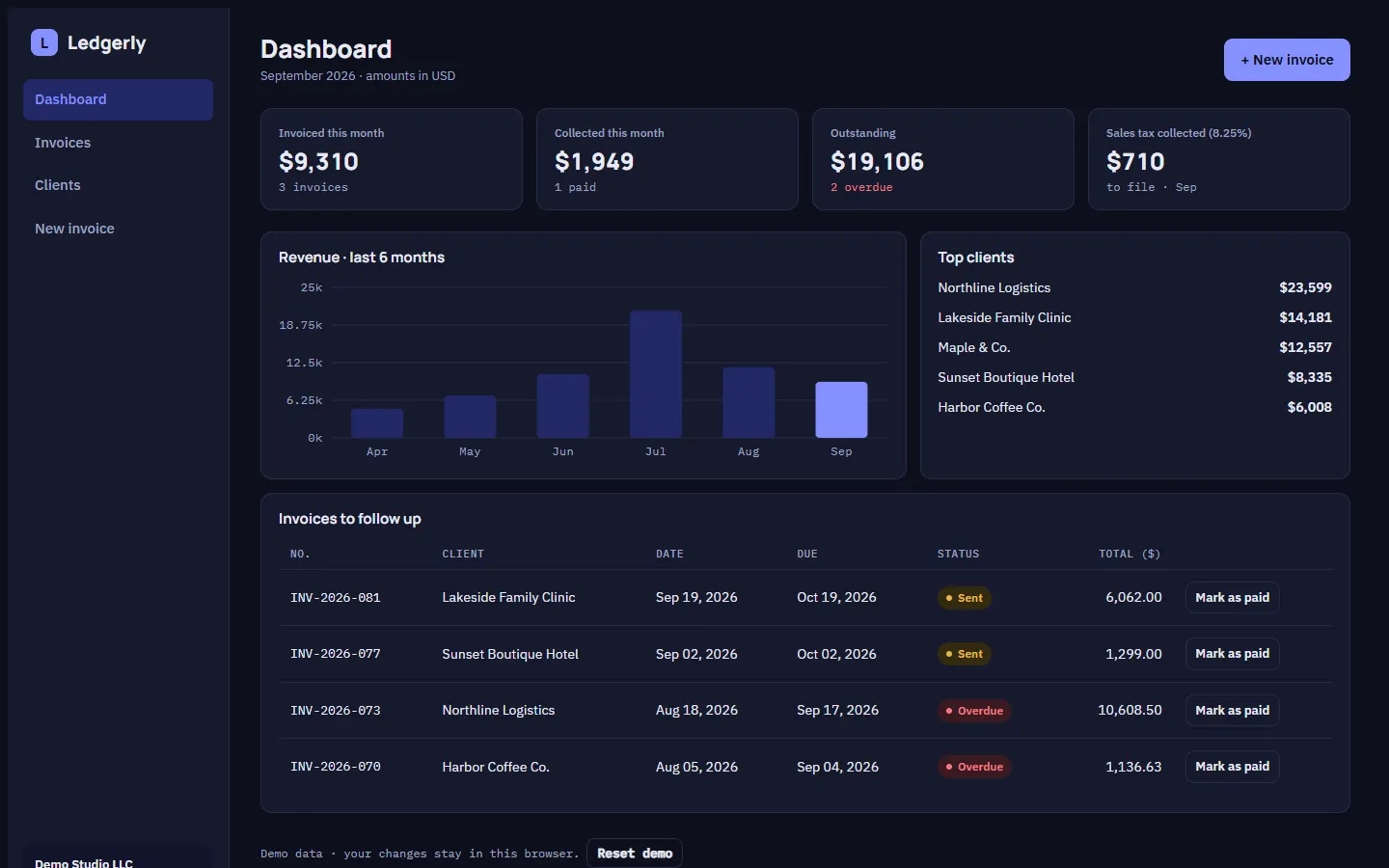The image size is (1389, 868).
Task: Click the Collected this month card
Action: (x=667, y=159)
